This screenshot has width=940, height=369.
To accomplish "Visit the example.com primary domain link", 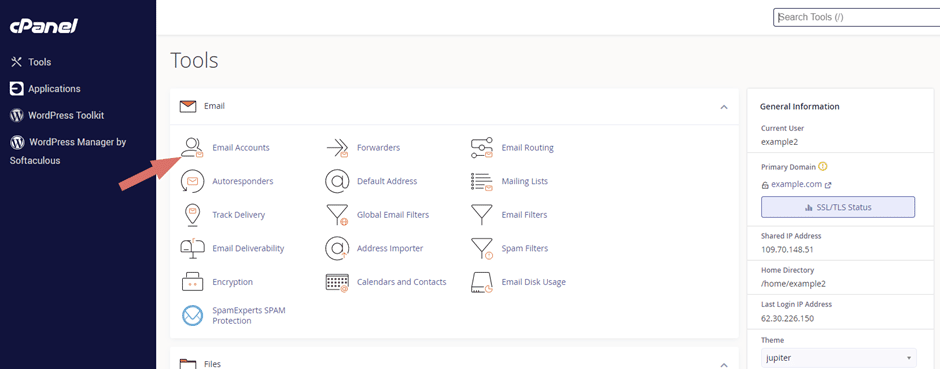I will click(x=796, y=184).
